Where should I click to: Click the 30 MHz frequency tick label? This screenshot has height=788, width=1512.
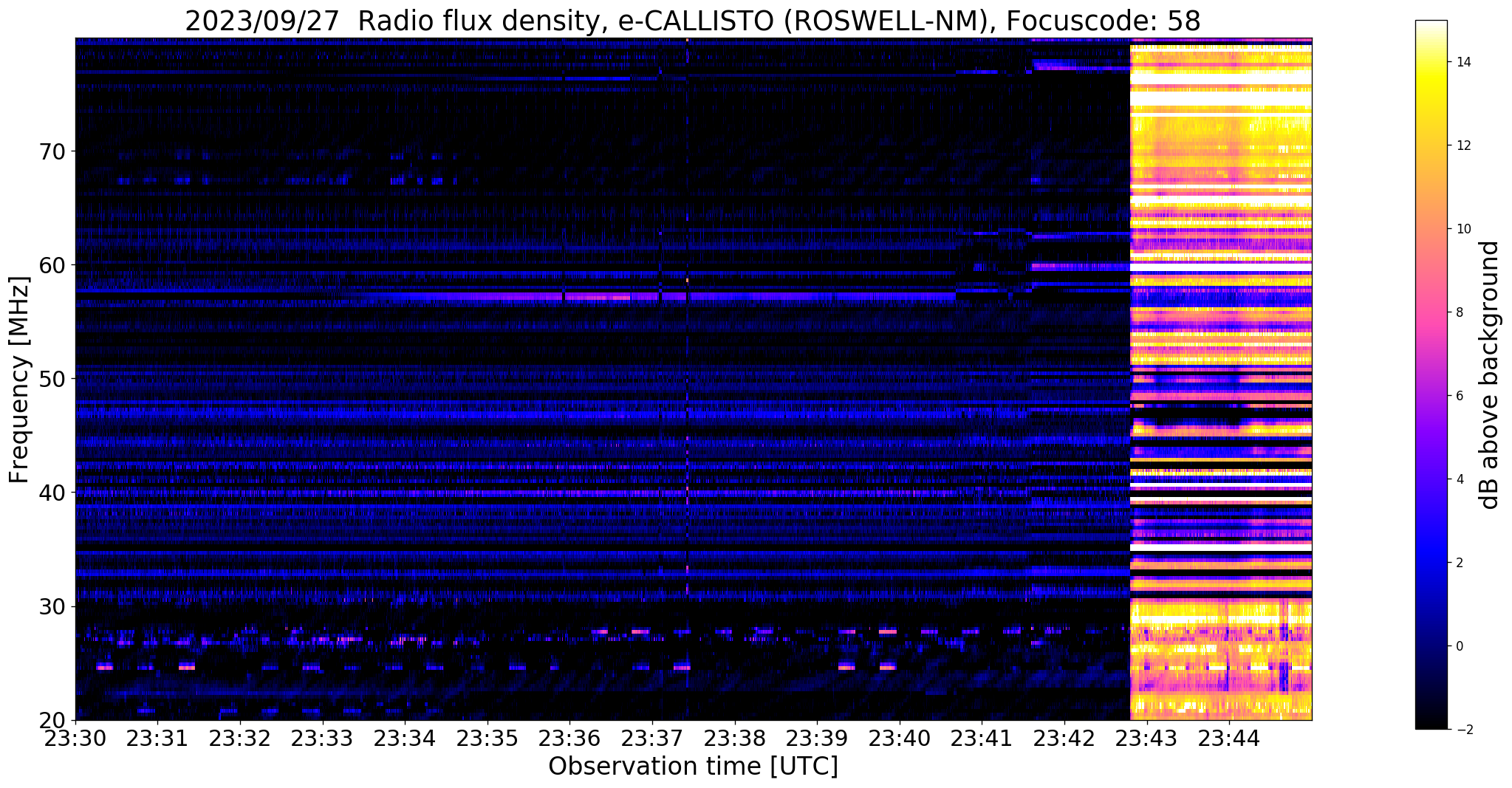pos(52,606)
